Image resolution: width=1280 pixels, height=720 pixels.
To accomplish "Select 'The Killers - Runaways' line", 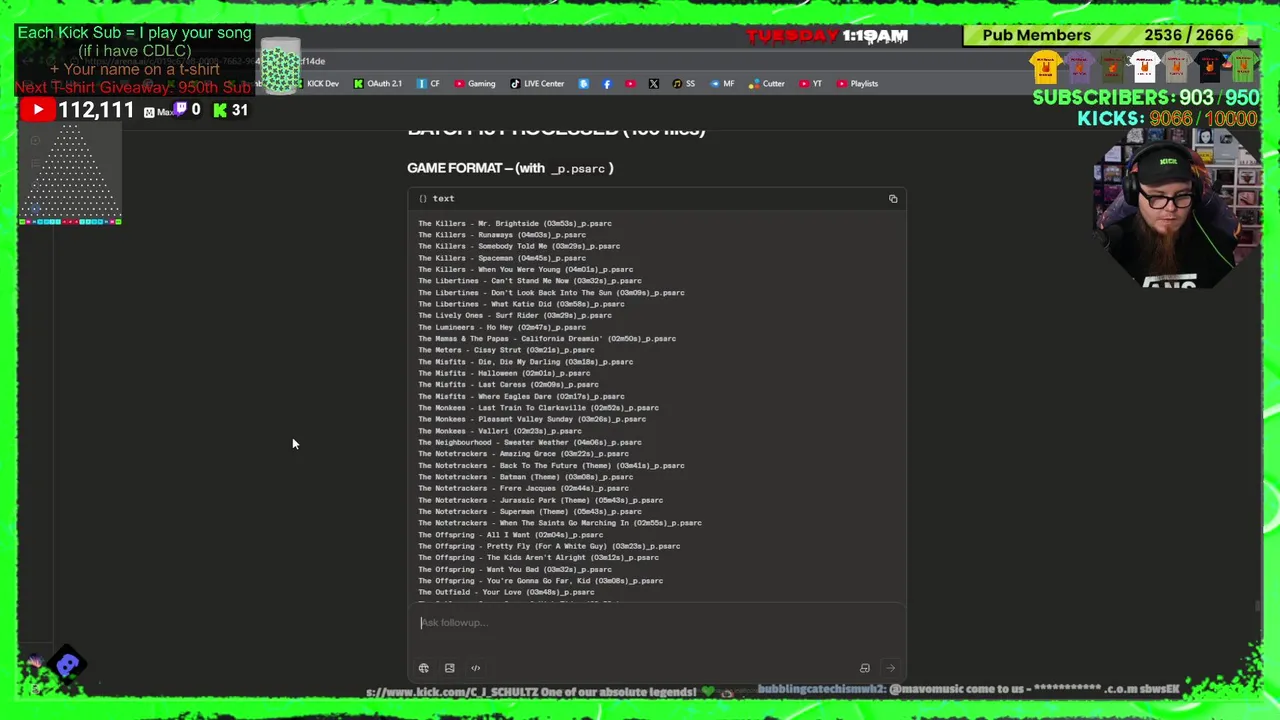I will pos(502,235).
